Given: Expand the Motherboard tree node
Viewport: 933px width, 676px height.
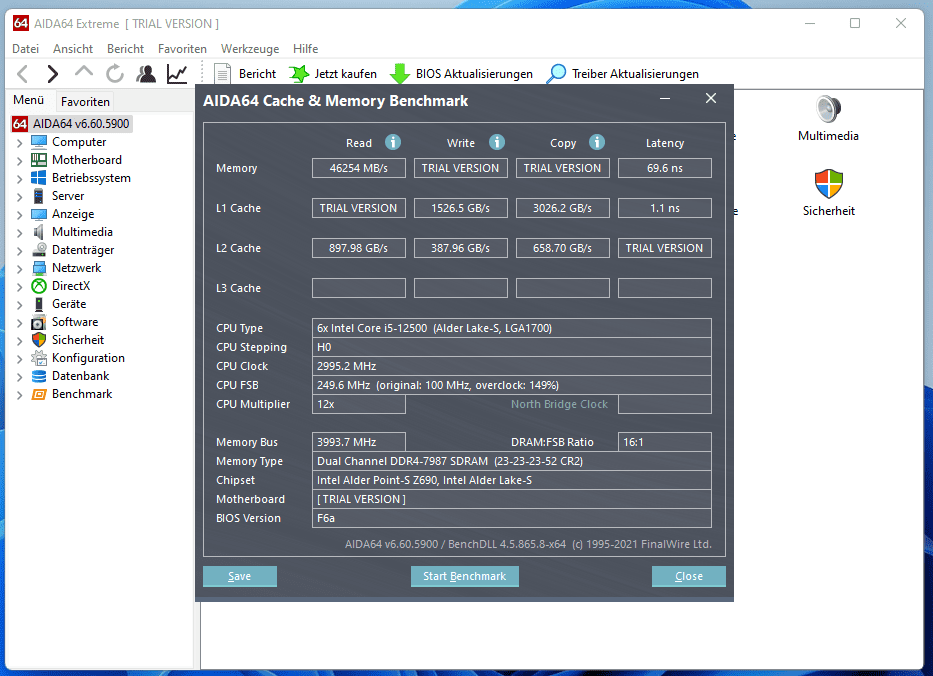Looking at the screenshot, I should (19, 161).
